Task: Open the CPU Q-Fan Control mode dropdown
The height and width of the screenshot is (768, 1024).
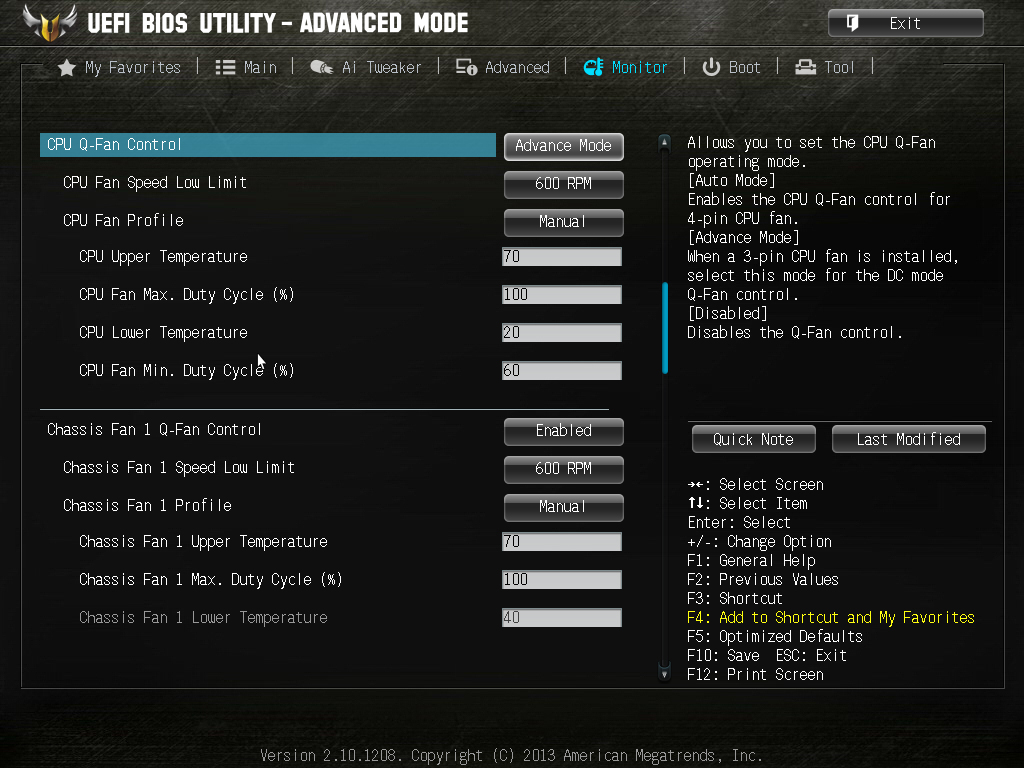Action: coord(564,146)
